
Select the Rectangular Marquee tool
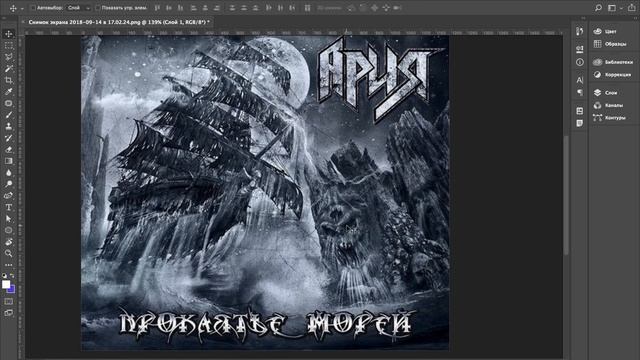9,46
